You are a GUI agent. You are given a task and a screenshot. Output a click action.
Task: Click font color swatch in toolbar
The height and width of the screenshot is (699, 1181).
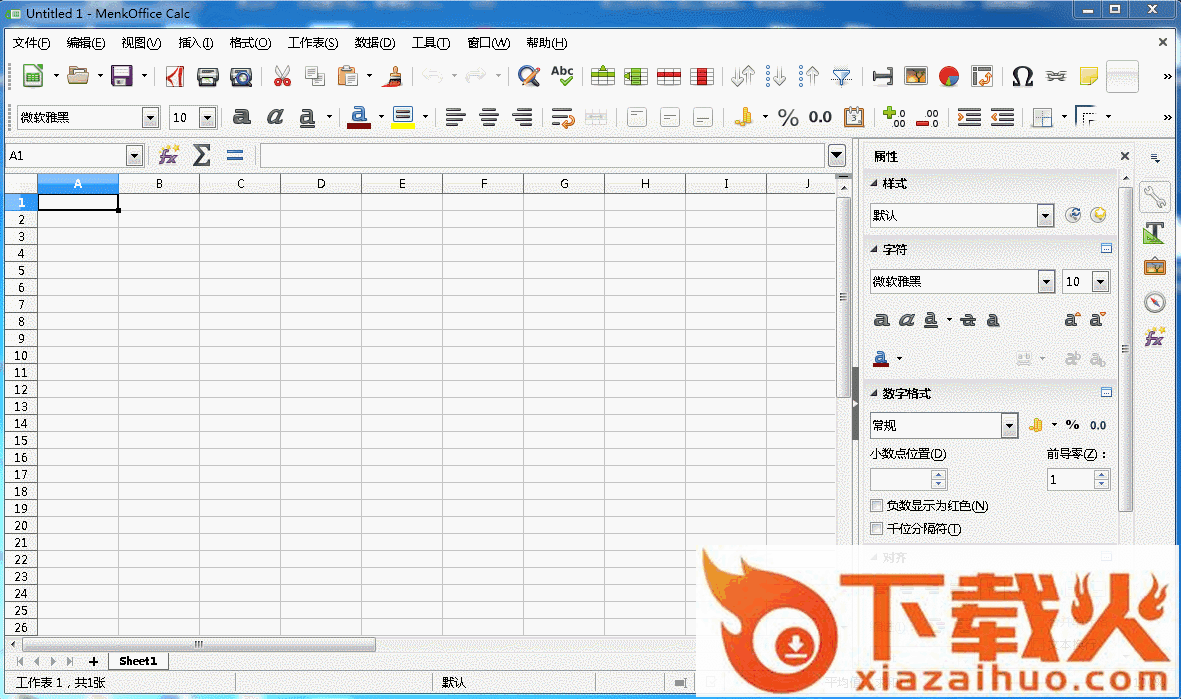click(x=359, y=118)
